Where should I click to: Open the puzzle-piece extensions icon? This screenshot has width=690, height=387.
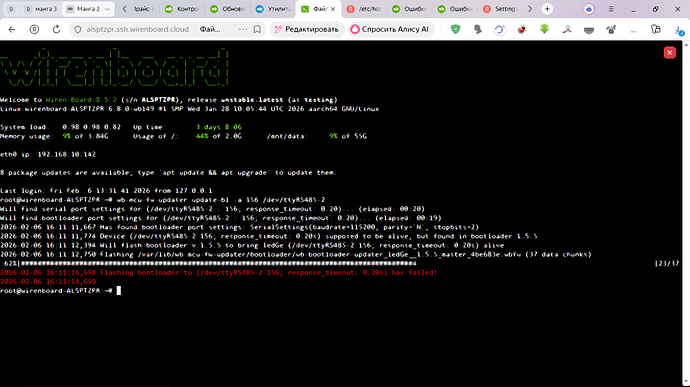pyautogui.click(x=477, y=29)
